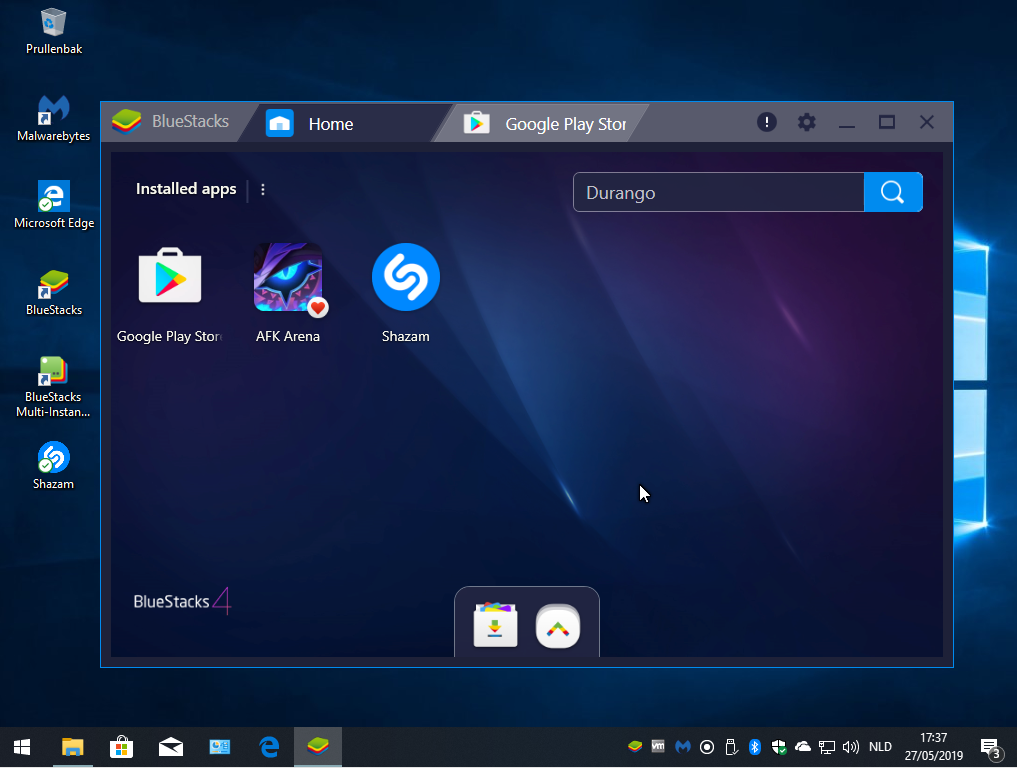Click the rainbow up-arrow icon in the dock
The width and height of the screenshot is (1017, 768).
pyautogui.click(x=558, y=626)
